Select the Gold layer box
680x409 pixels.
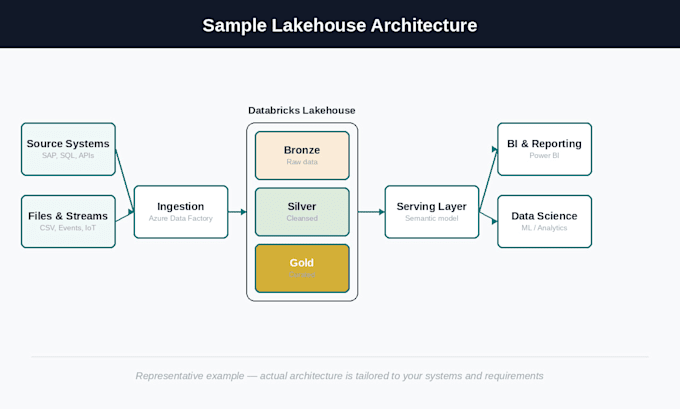coord(302,268)
